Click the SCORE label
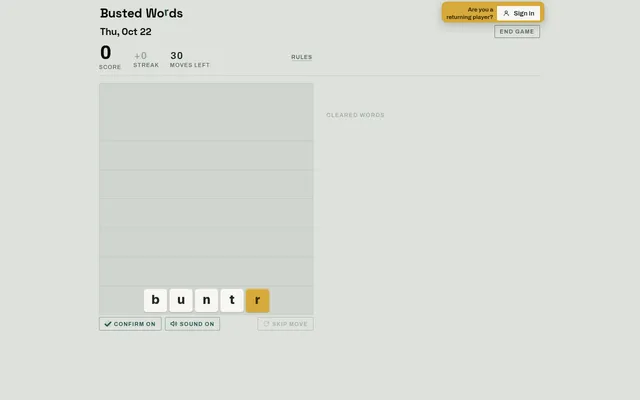640x400 pixels. click(x=110, y=67)
